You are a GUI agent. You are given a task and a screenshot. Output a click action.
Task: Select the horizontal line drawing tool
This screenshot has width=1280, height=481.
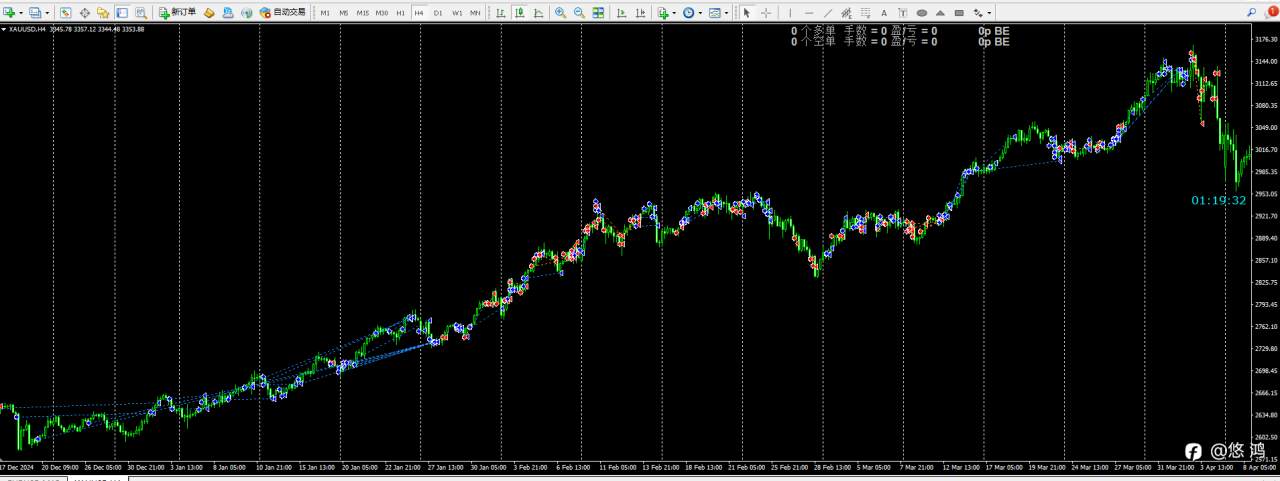[x=809, y=12]
